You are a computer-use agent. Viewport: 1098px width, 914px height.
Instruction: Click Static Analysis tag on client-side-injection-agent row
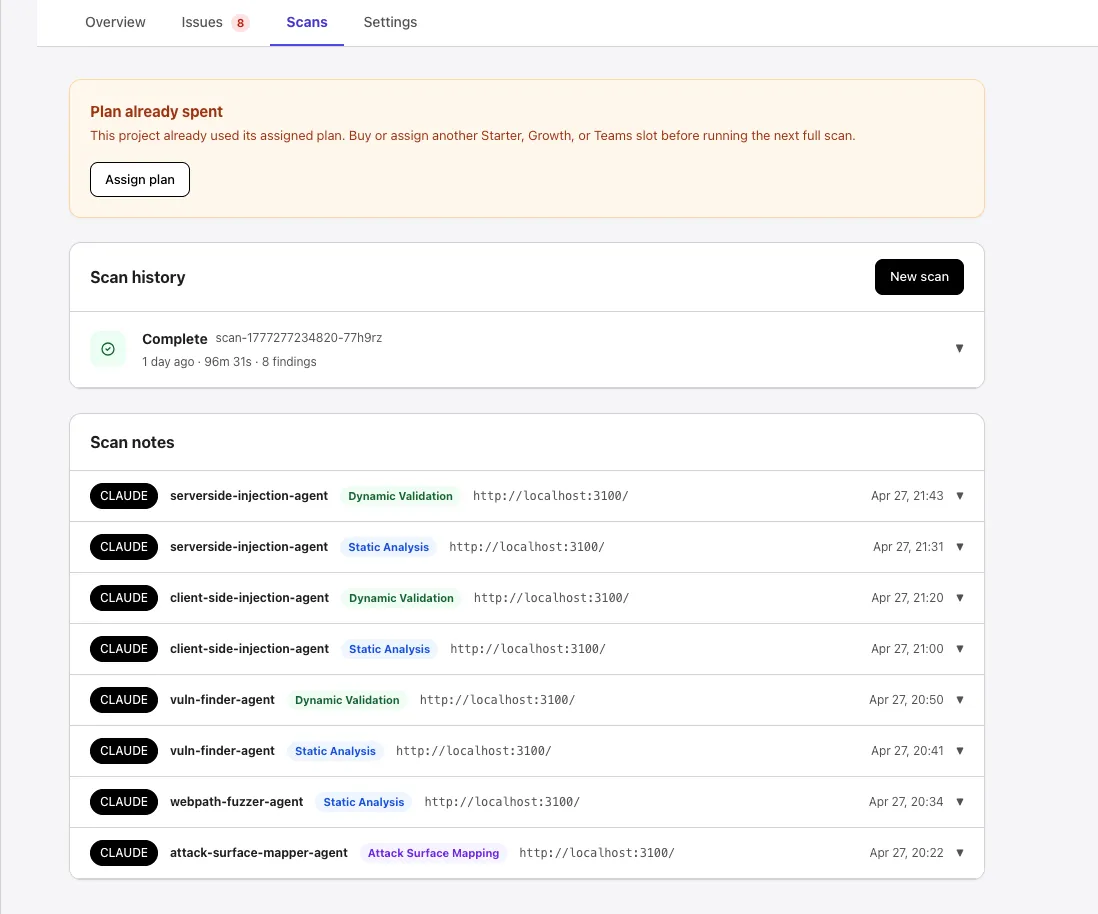(389, 649)
